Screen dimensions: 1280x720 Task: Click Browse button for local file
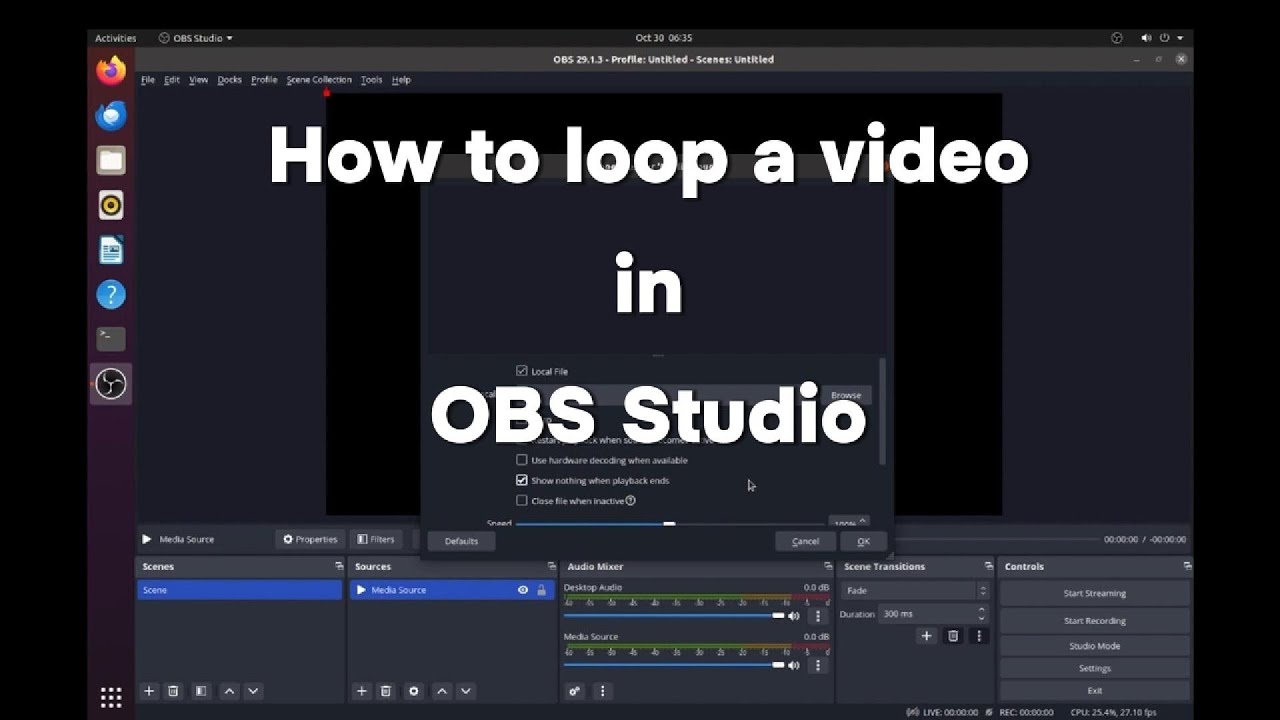[846, 395]
